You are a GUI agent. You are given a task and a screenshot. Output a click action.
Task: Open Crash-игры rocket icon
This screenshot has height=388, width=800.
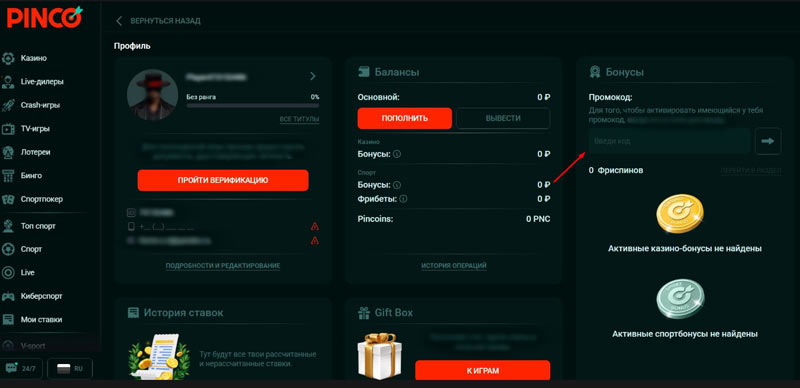pos(8,105)
